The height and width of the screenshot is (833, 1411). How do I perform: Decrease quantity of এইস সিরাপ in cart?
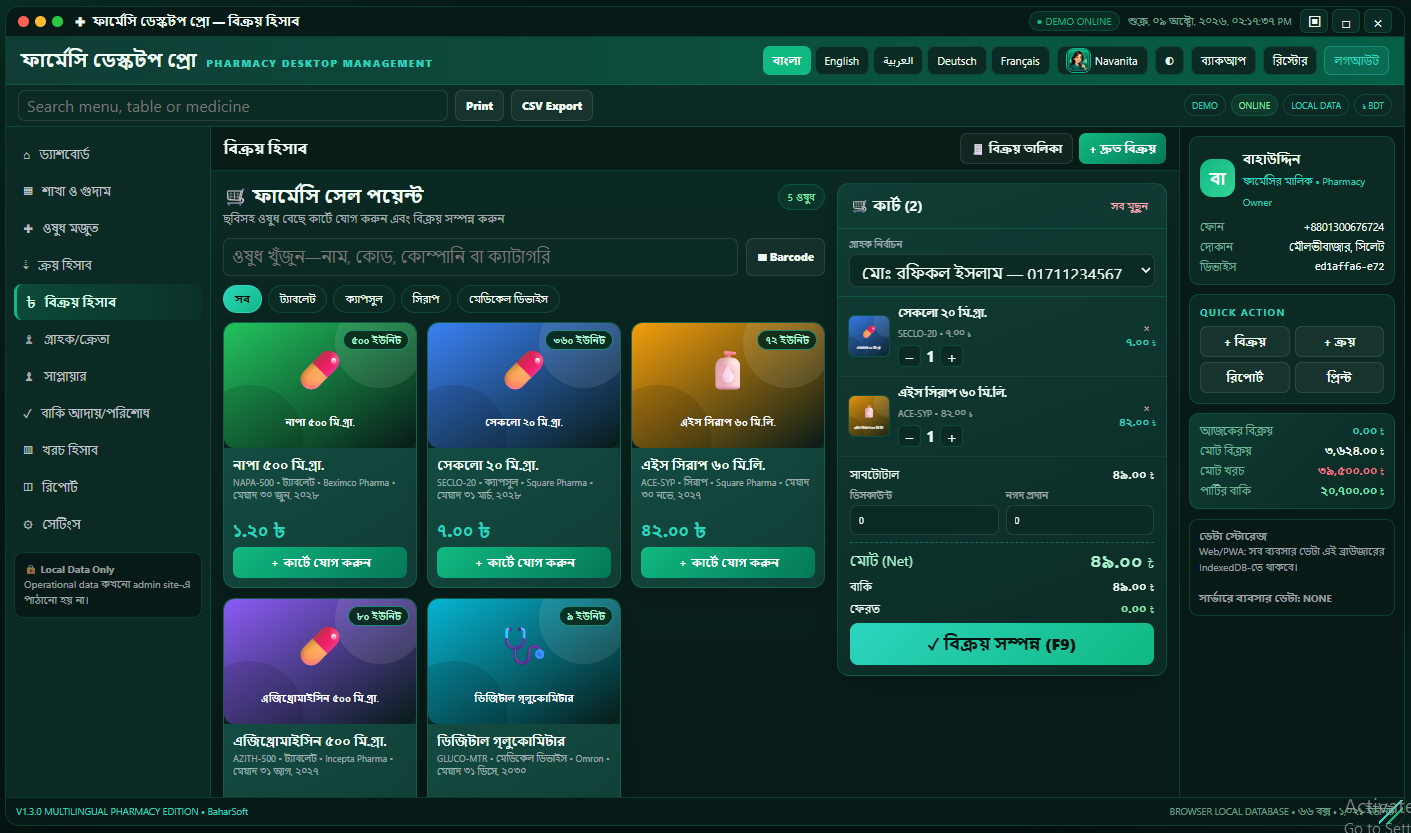pos(910,437)
